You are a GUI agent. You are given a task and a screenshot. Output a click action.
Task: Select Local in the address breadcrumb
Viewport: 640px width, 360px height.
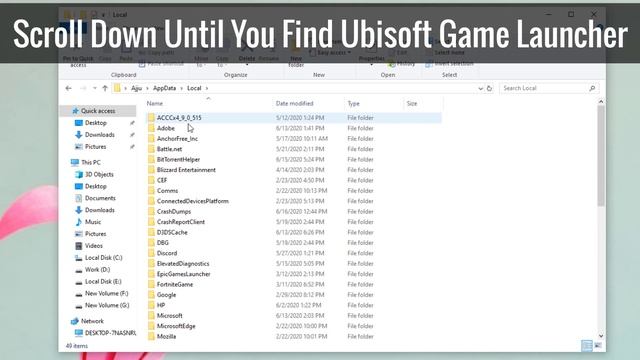click(x=194, y=88)
